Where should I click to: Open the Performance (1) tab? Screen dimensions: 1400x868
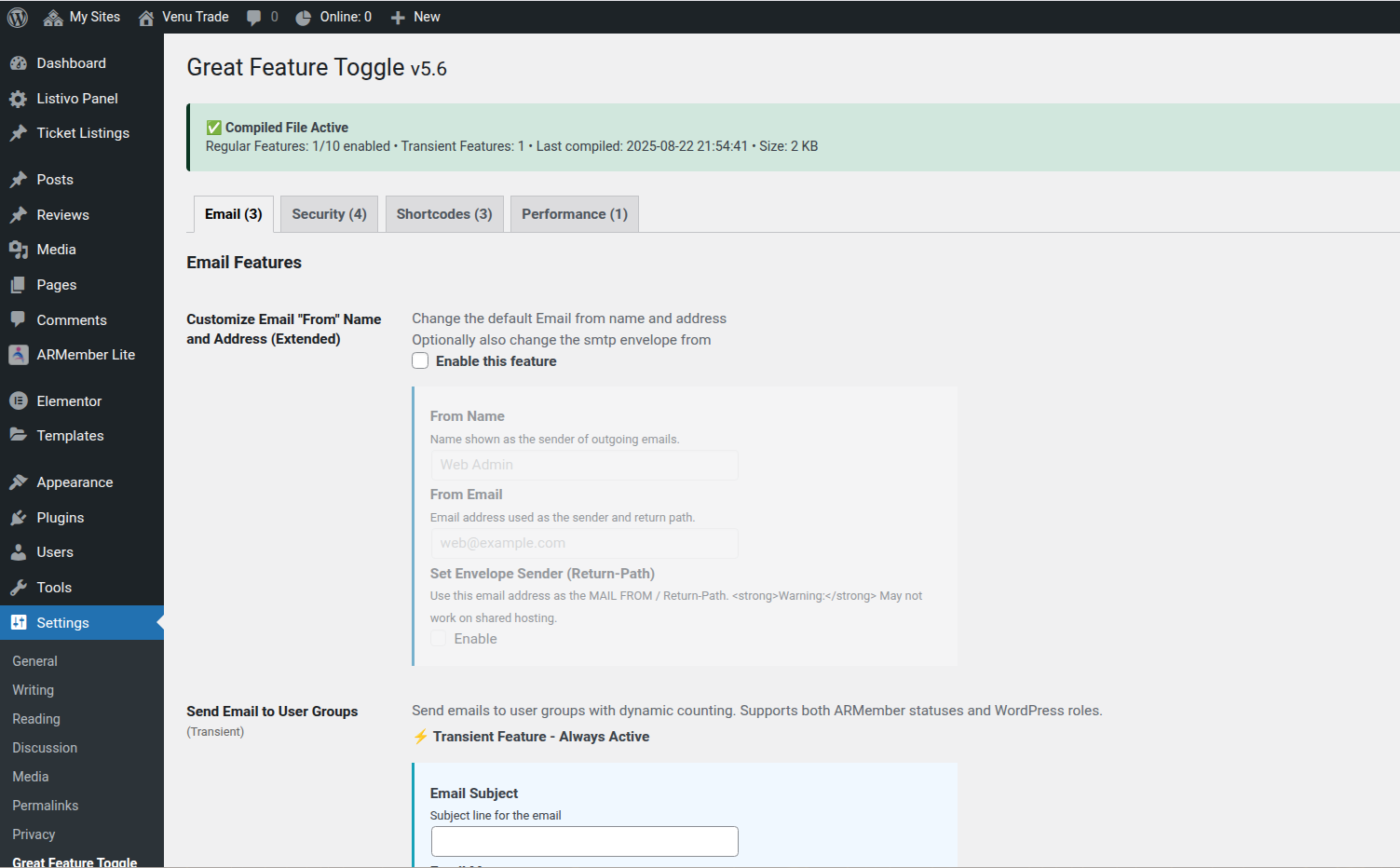[x=574, y=214]
